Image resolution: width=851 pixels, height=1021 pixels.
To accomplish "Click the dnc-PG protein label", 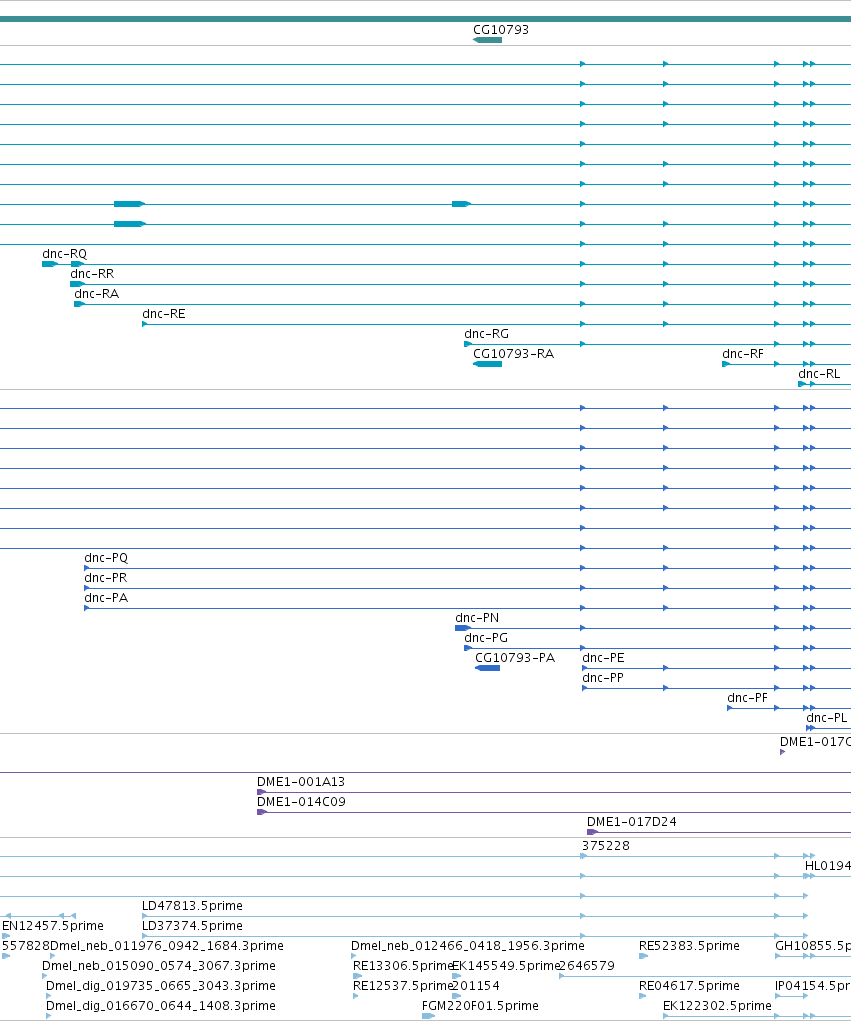I will (486, 638).
